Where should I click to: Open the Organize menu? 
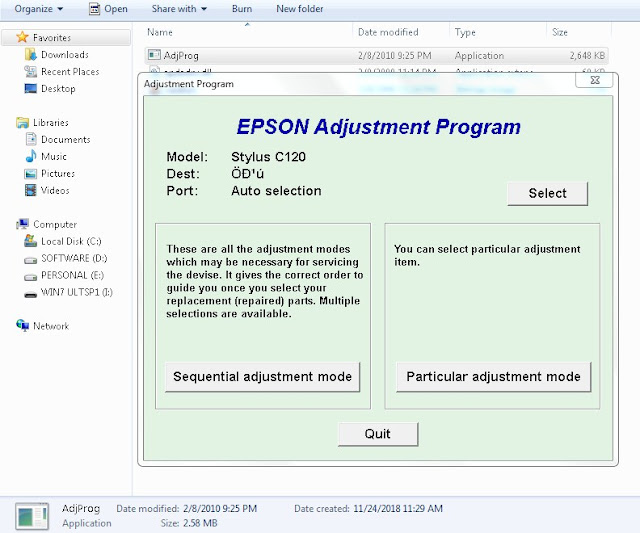(x=39, y=9)
